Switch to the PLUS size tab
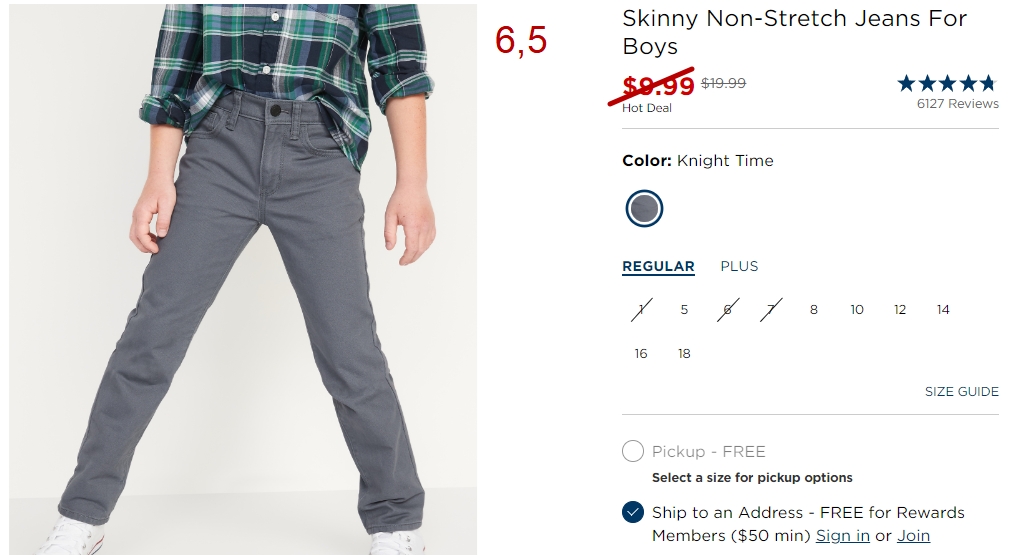1035x555 pixels. pyautogui.click(x=739, y=266)
